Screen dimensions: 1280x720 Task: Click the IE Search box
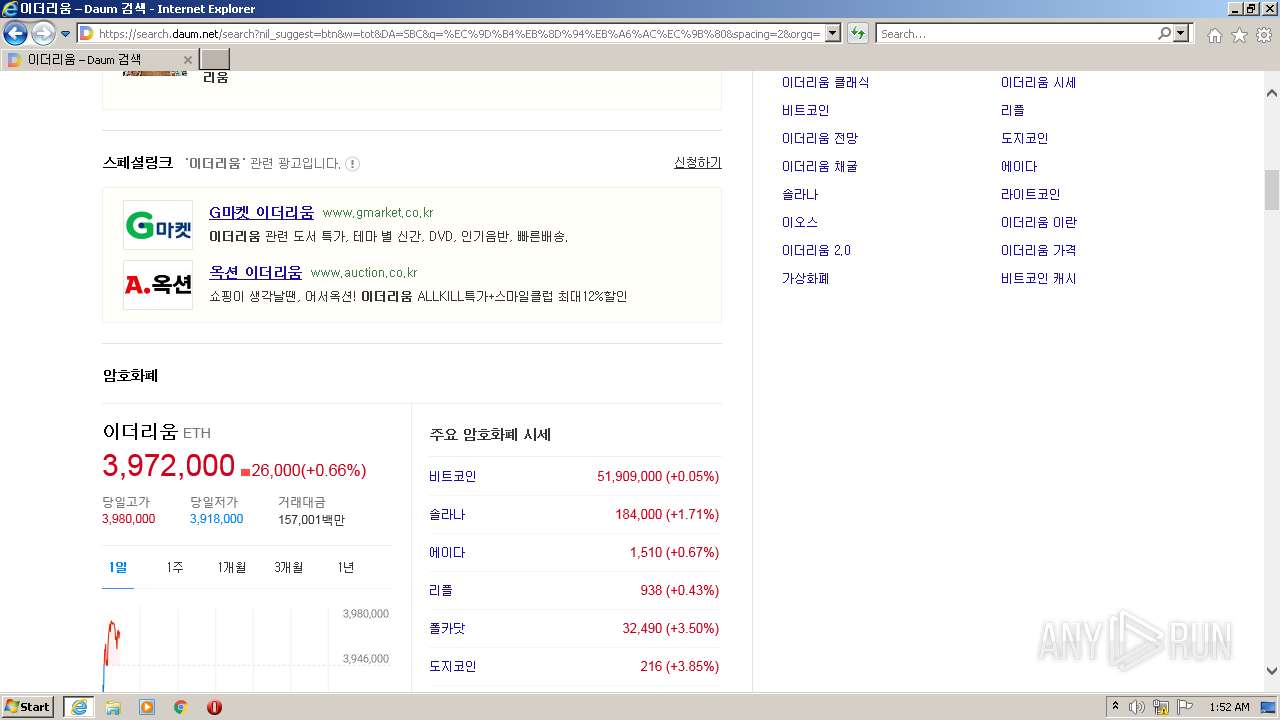(1015, 34)
